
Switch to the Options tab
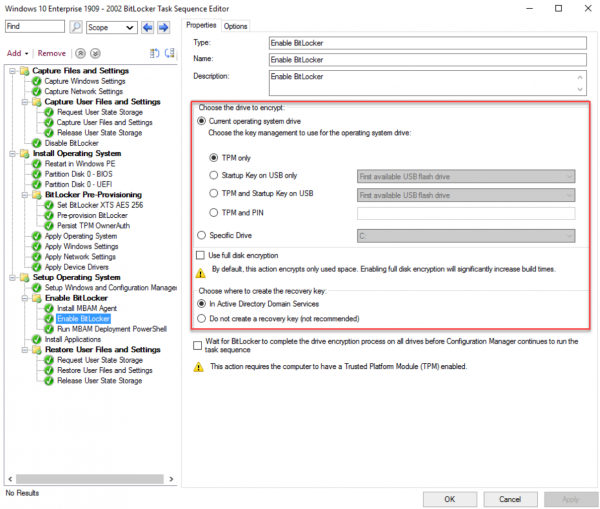point(235,26)
